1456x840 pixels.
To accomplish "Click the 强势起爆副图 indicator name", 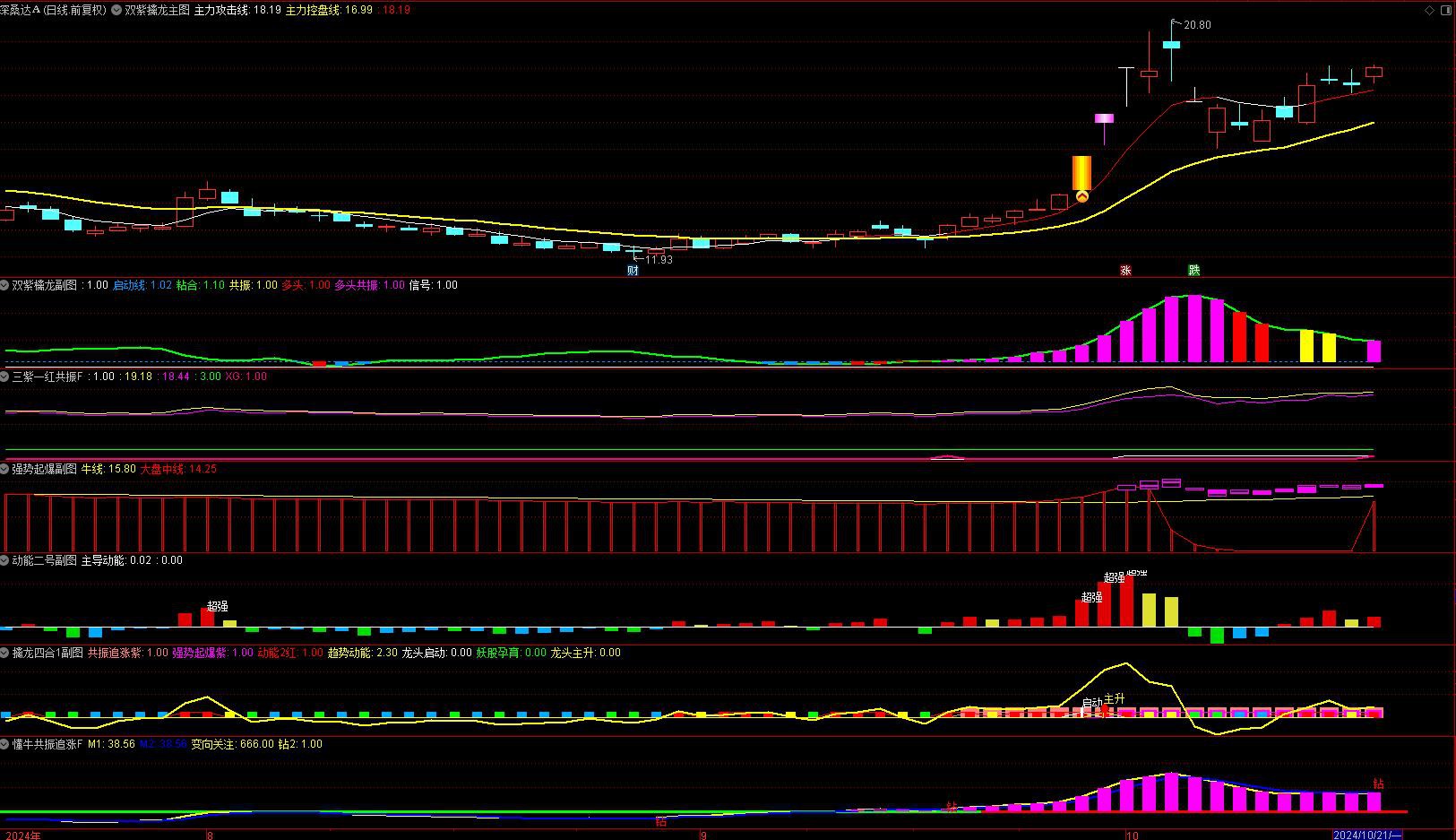I will coord(45,469).
